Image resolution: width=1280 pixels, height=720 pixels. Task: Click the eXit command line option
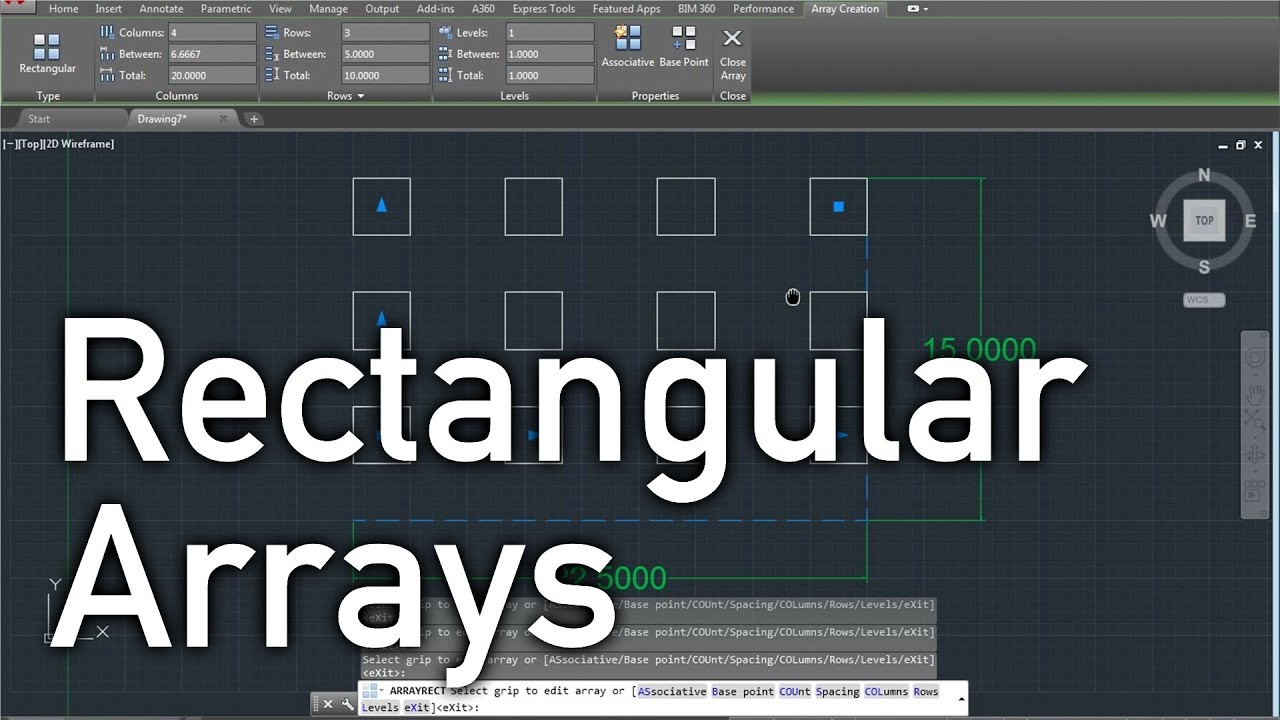415,707
